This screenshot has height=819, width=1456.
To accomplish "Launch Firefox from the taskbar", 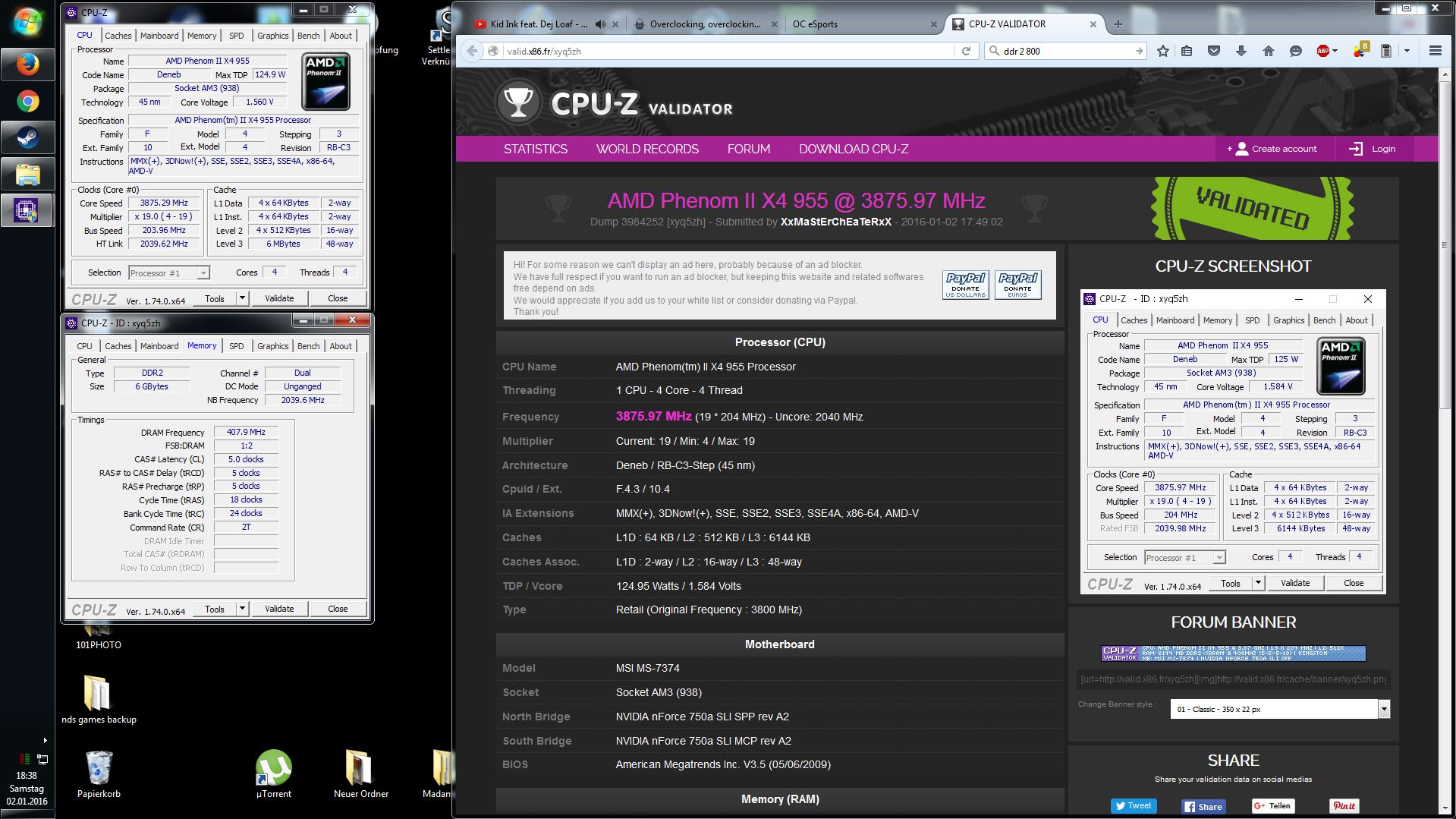I will (x=27, y=65).
